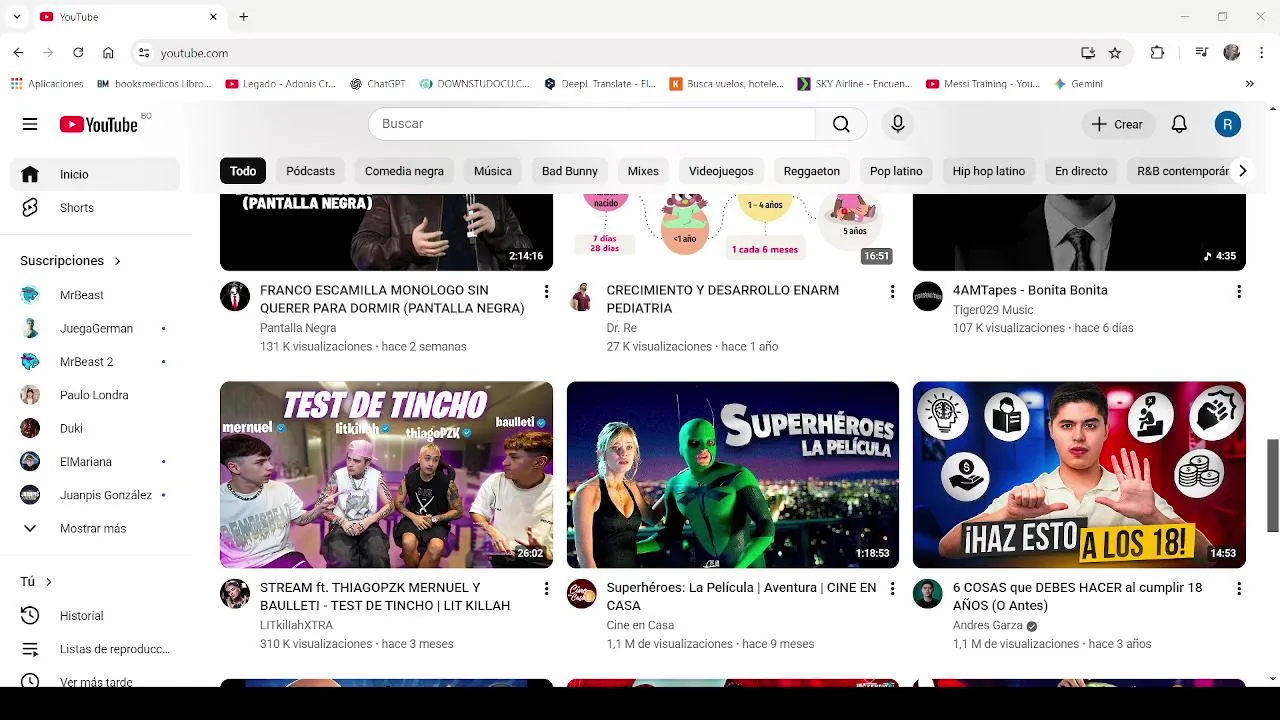
Task: Go to Inicio in the sidebar
Action: [x=96, y=174]
